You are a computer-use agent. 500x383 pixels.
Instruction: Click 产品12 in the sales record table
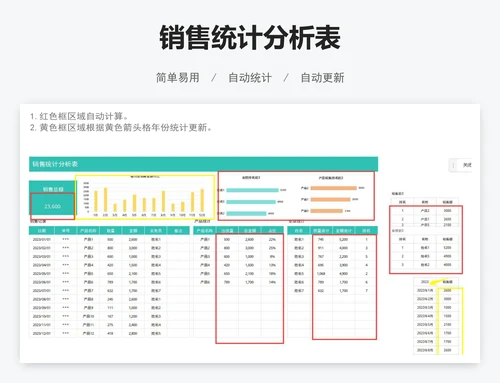pos(88,333)
